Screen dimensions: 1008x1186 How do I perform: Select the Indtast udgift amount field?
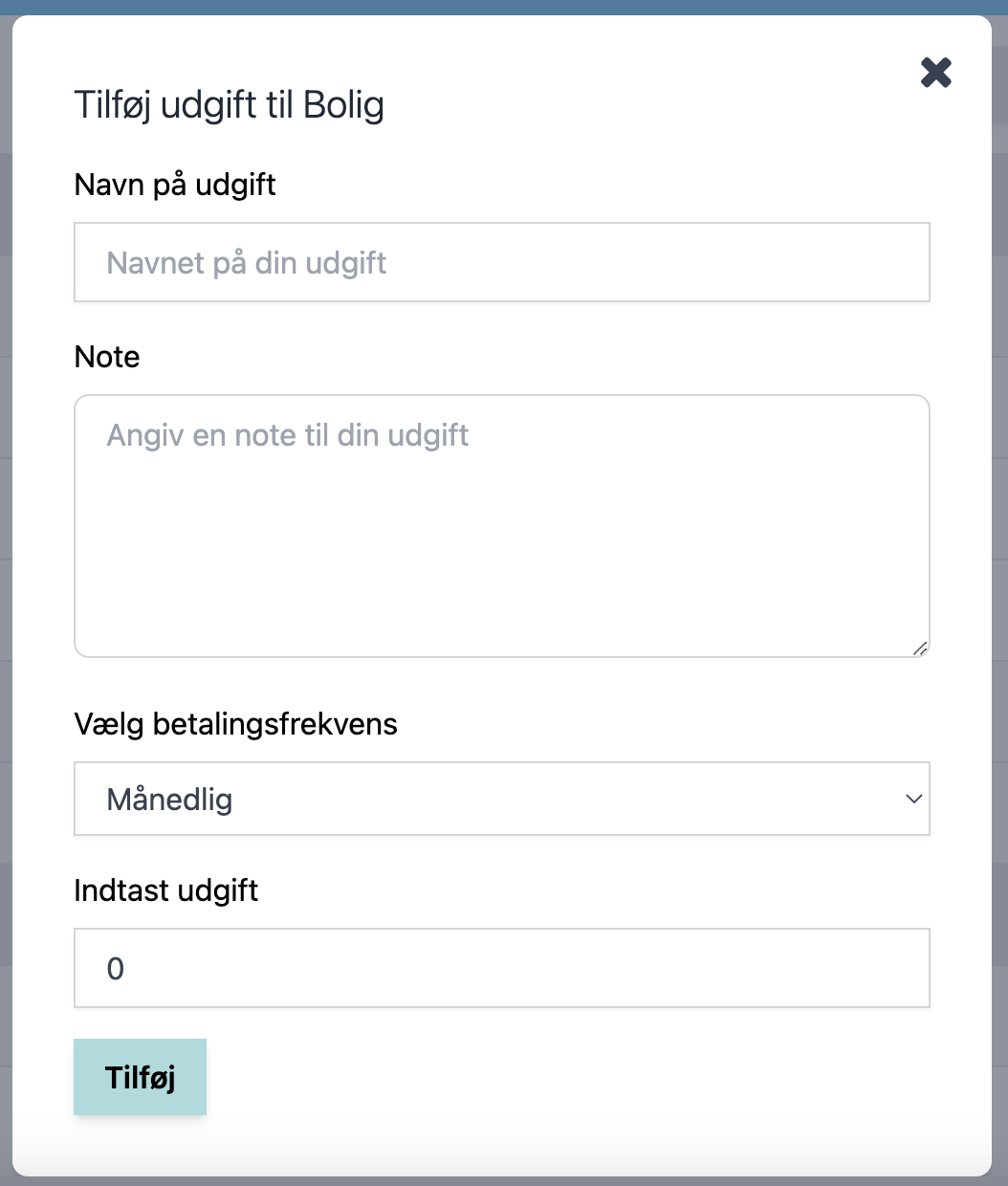tap(502, 968)
